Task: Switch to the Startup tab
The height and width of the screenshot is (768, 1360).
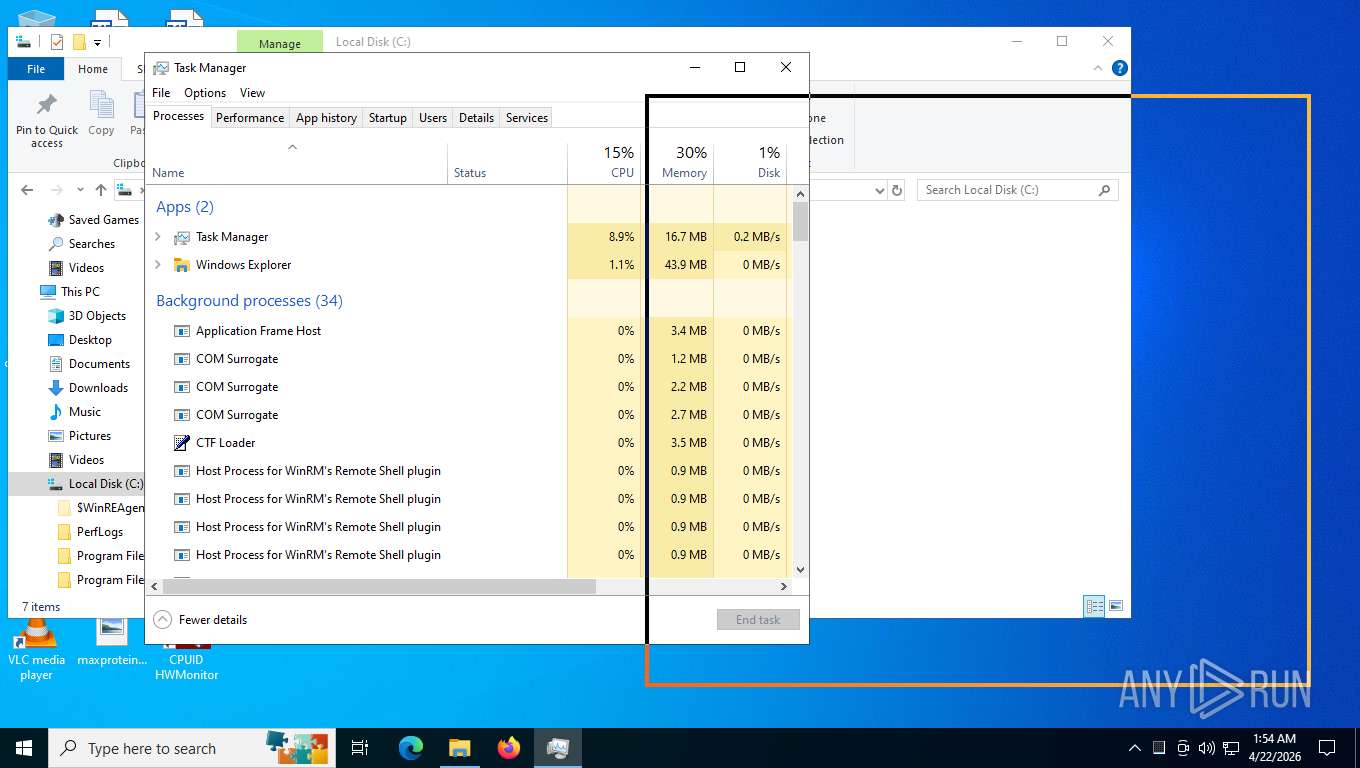Action: tap(388, 118)
